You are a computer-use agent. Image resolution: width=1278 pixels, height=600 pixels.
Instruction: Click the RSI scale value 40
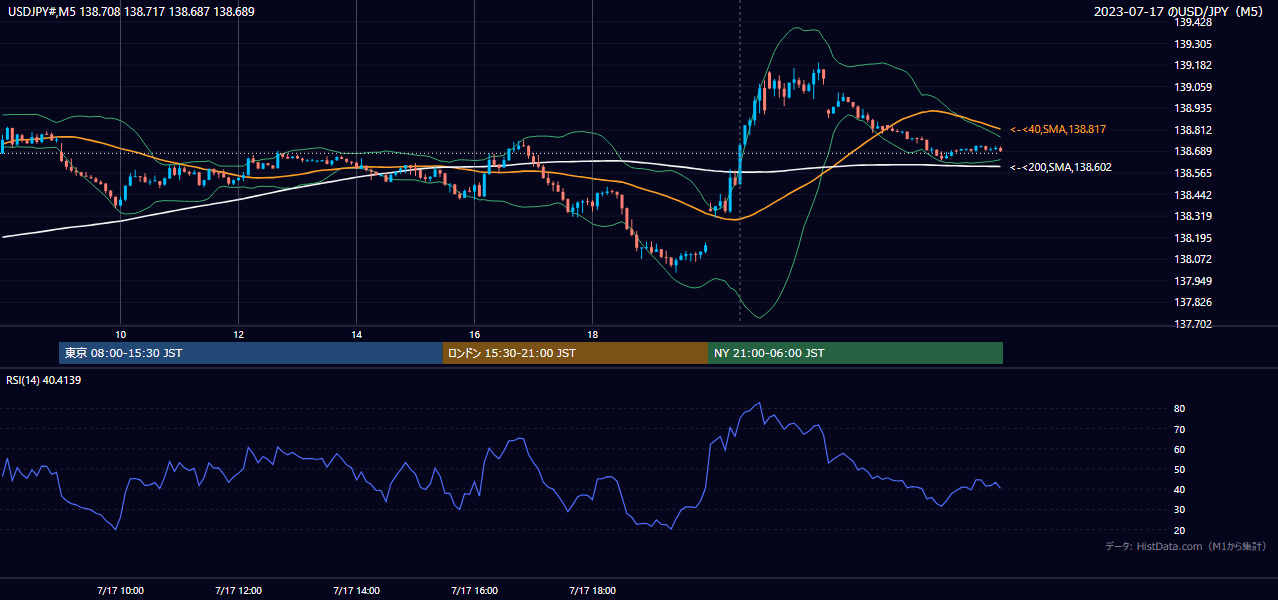1179,489
